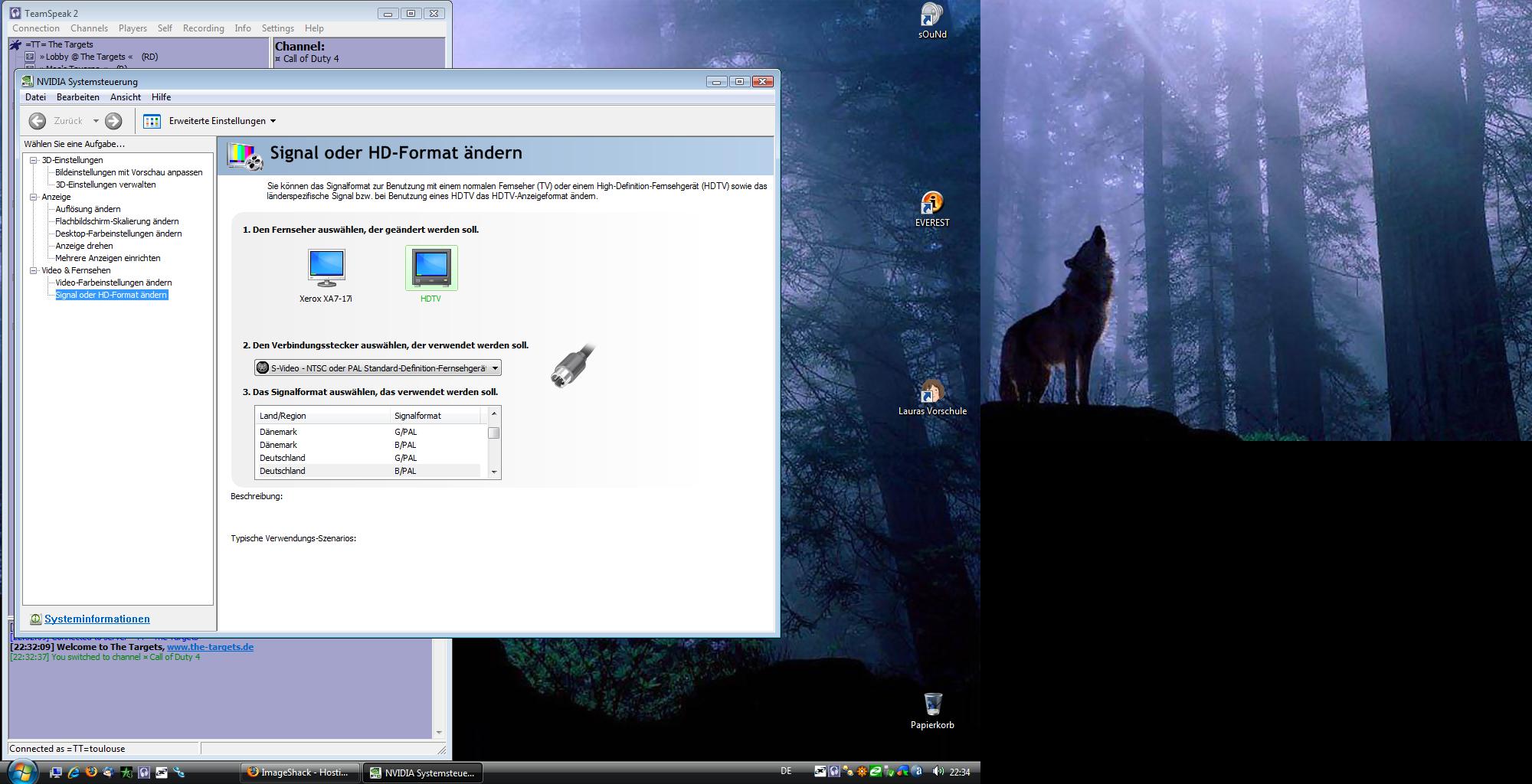Open TeamSpeak Connection menu
Screen dimensions: 1532x784
[x=36, y=28]
